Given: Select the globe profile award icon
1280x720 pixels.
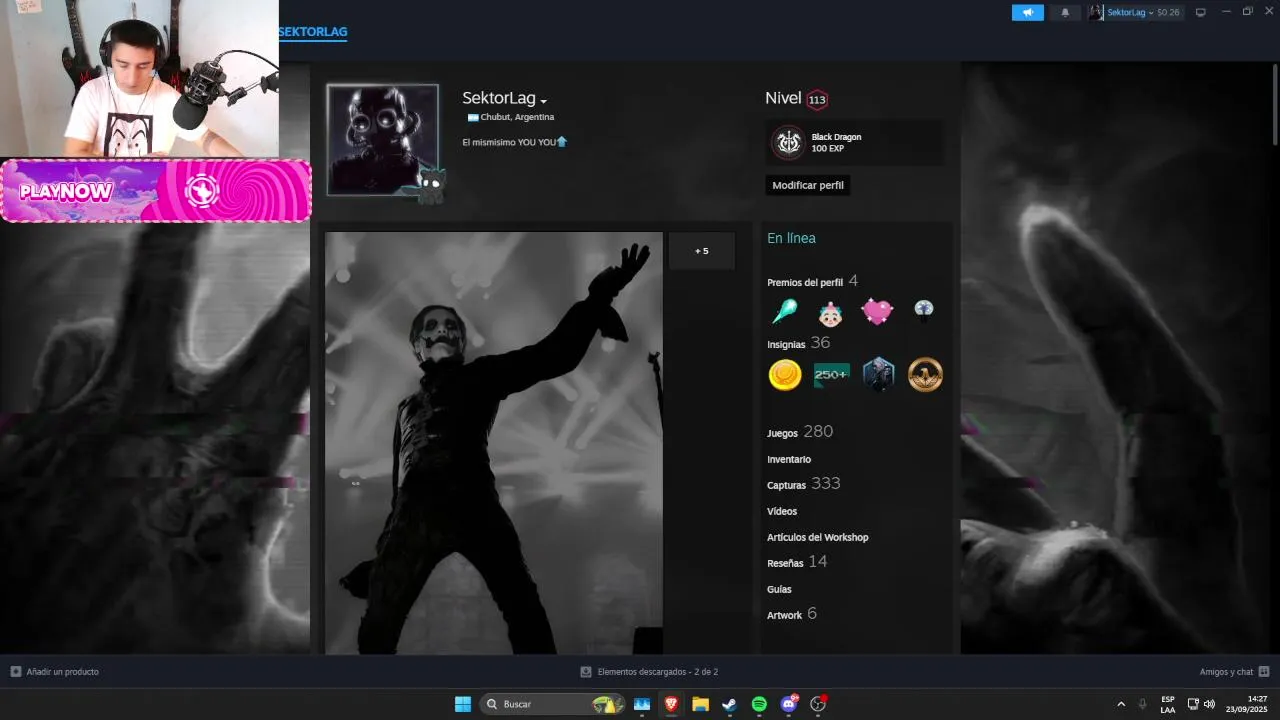Looking at the screenshot, I should click(x=923, y=311).
